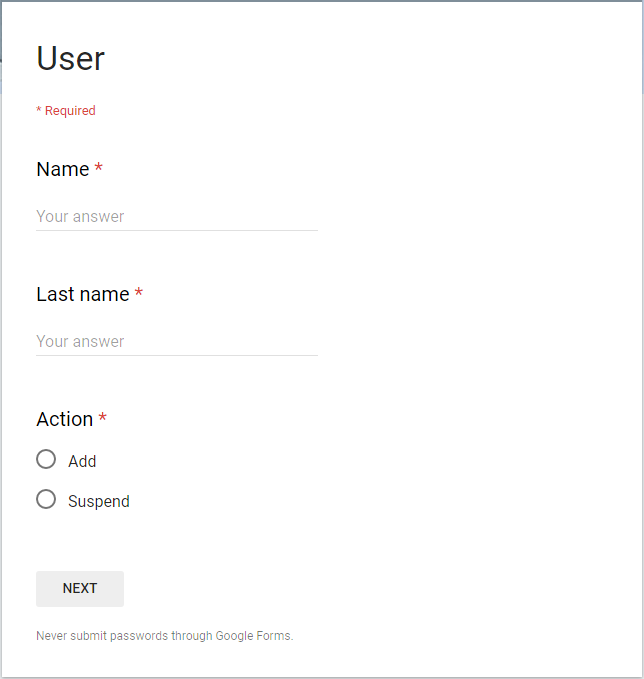Click the "Action" question label
This screenshot has width=644, height=679.
(x=64, y=419)
